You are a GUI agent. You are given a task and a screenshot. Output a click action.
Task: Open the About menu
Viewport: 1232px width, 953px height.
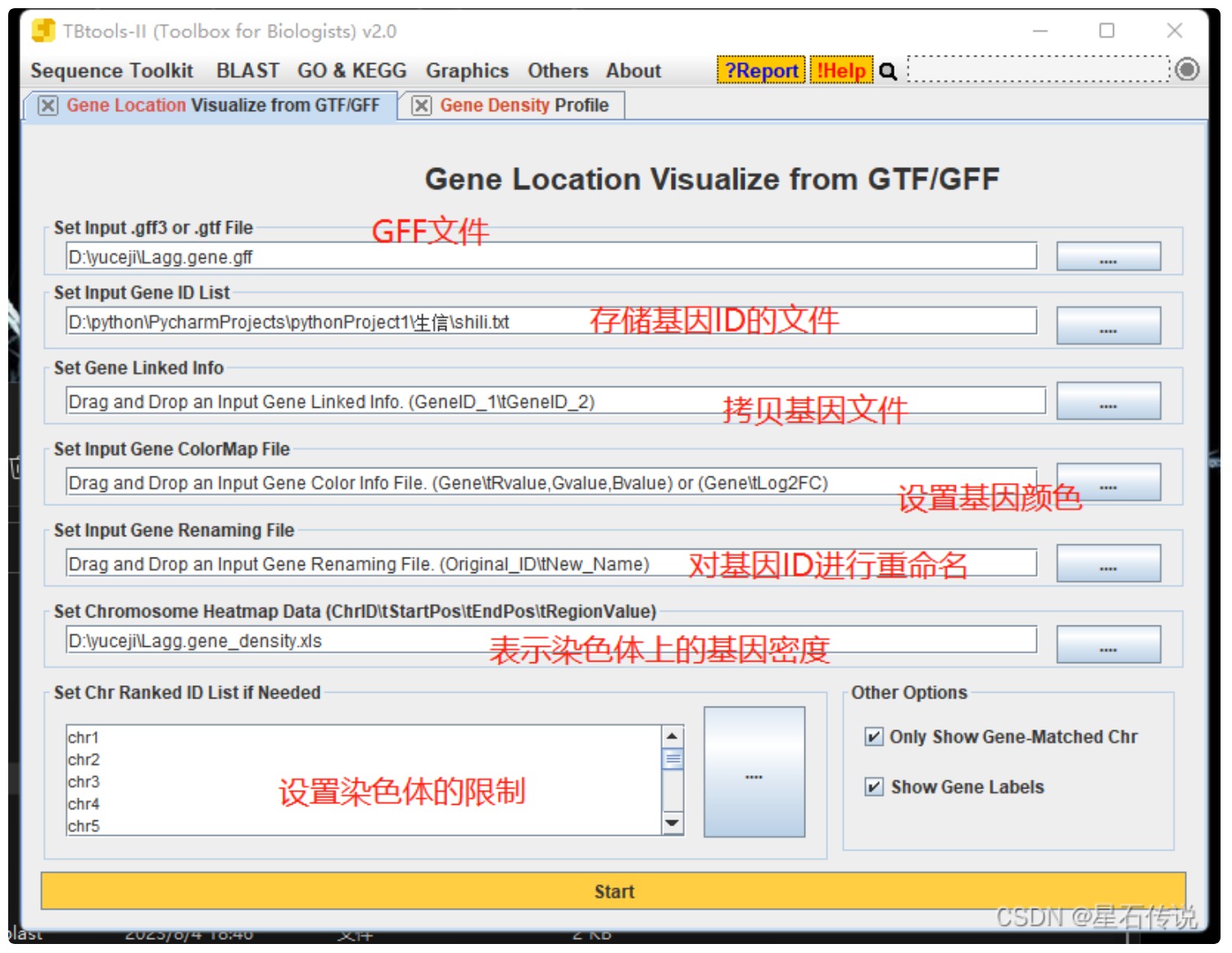pos(633,71)
